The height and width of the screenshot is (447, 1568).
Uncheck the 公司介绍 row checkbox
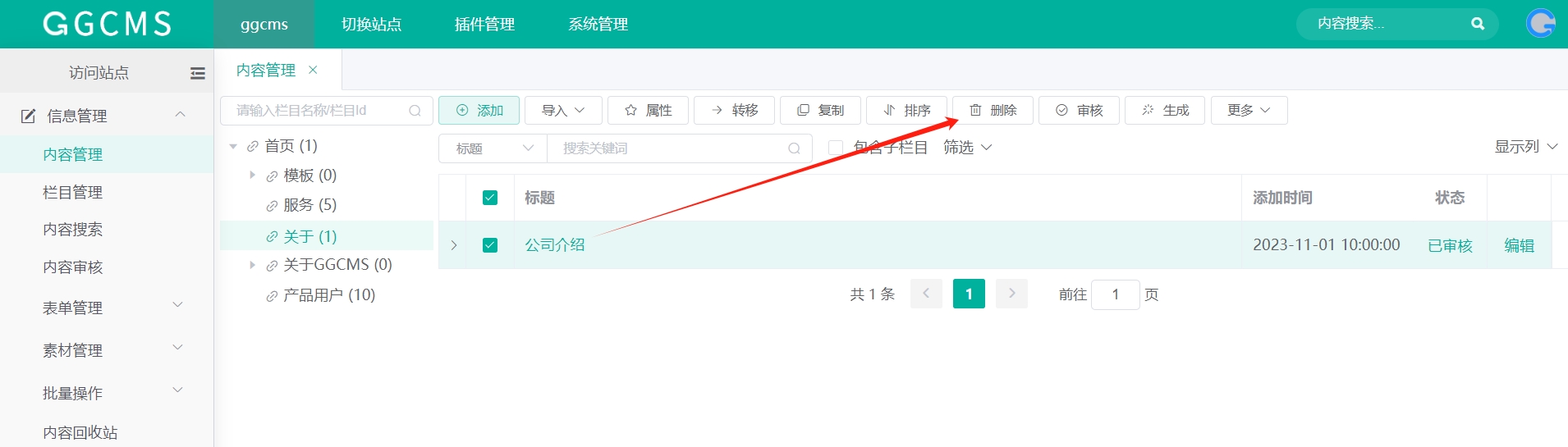[x=490, y=245]
